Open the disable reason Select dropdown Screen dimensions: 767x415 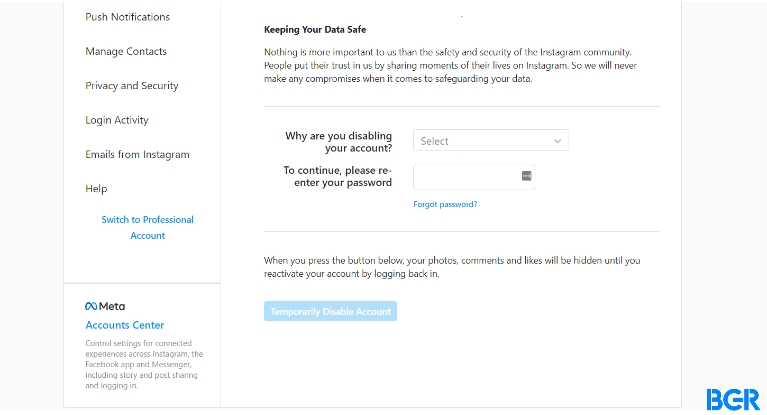pyautogui.click(x=491, y=140)
